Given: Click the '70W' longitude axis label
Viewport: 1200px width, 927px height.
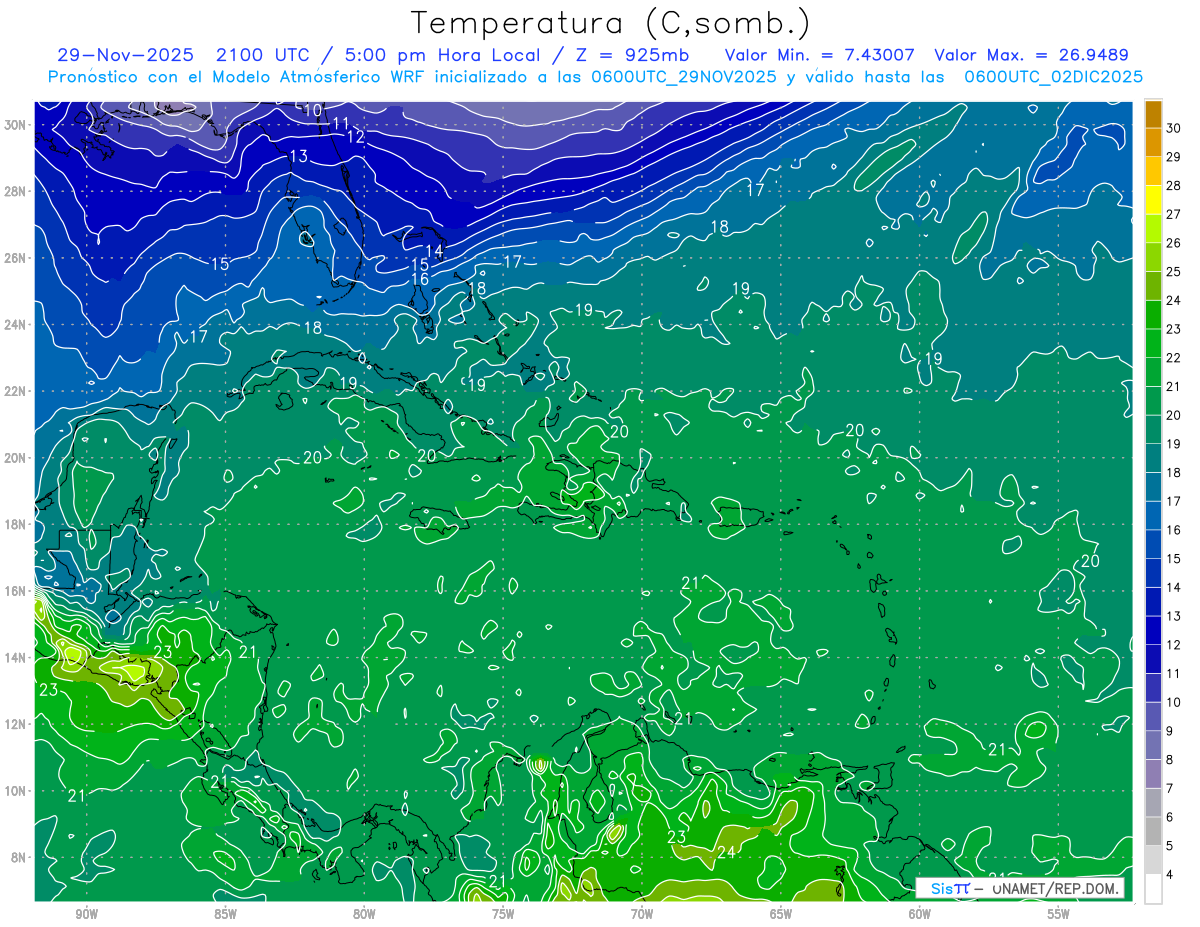Looking at the screenshot, I should click(642, 914).
